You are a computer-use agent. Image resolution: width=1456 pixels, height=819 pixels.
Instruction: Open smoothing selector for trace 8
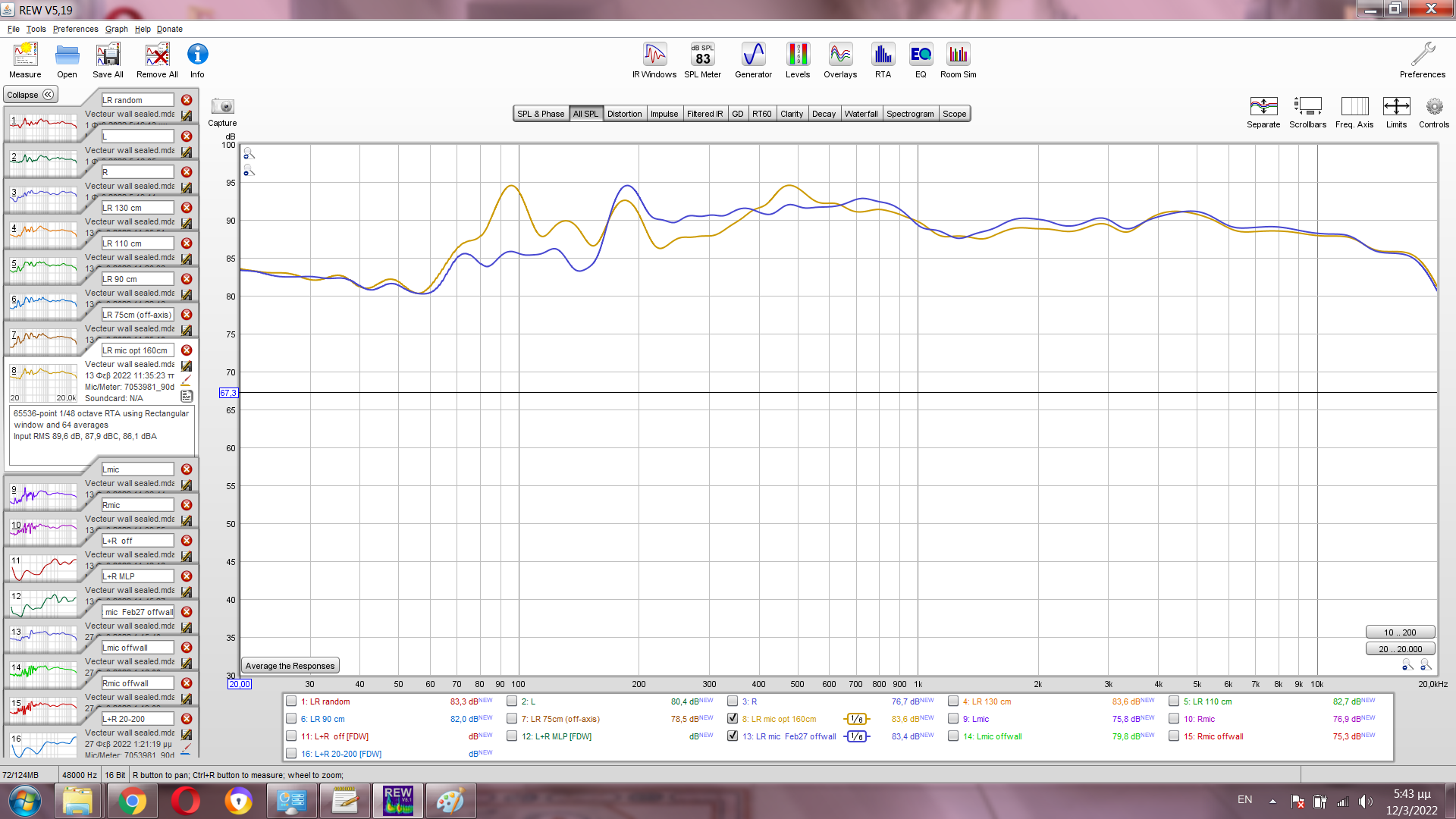(856, 719)
